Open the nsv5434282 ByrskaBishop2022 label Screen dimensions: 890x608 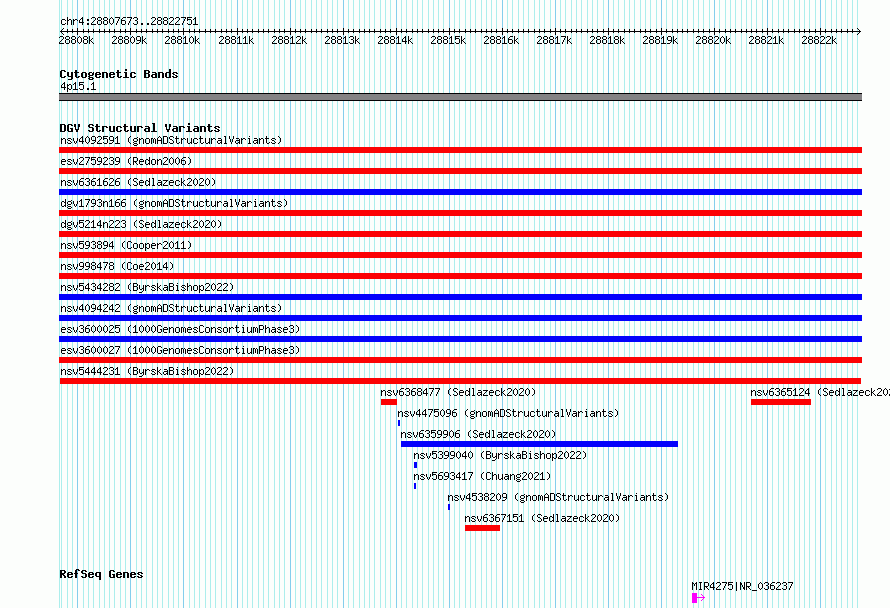click(x=147, y=287)
